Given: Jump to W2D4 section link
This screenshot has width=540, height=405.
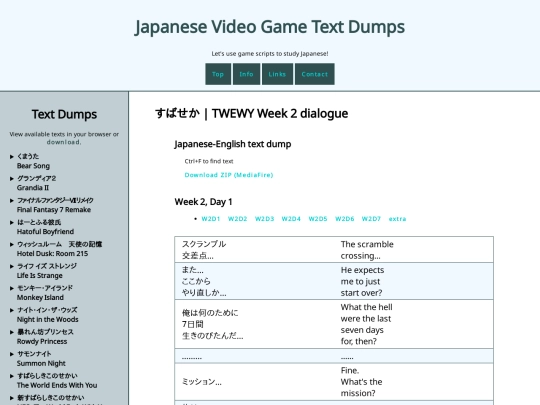Looking at the screenshot, I should 291,219.
